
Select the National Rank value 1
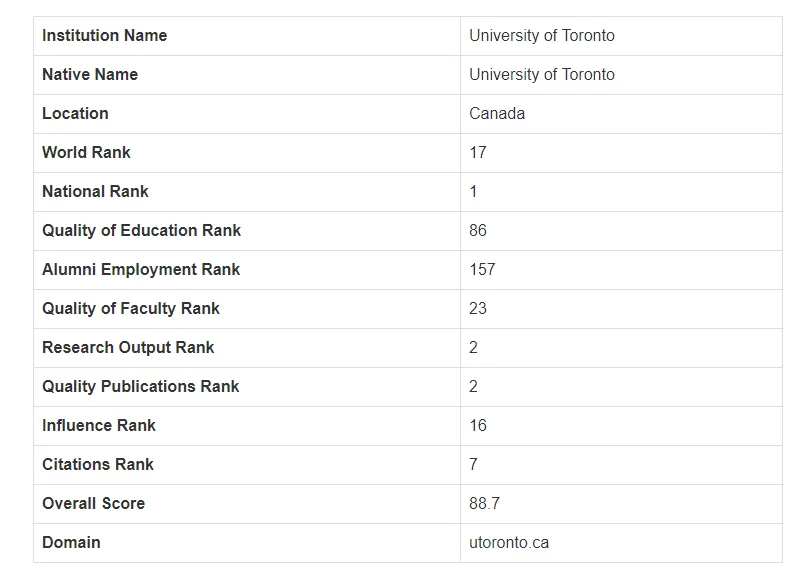[x=473, y=191]
